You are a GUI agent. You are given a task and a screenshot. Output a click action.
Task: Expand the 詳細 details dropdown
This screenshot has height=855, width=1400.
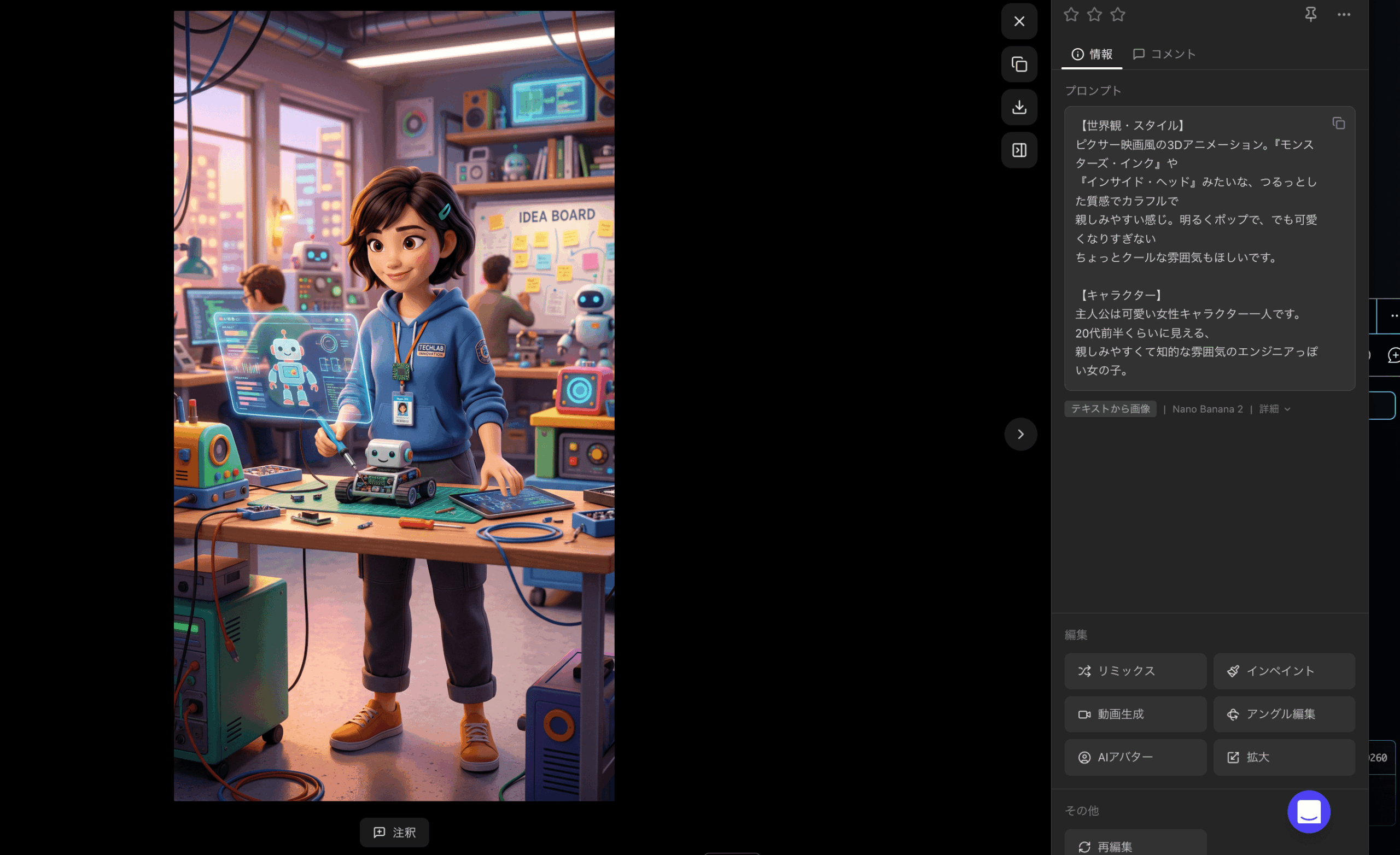(1274, 409)
